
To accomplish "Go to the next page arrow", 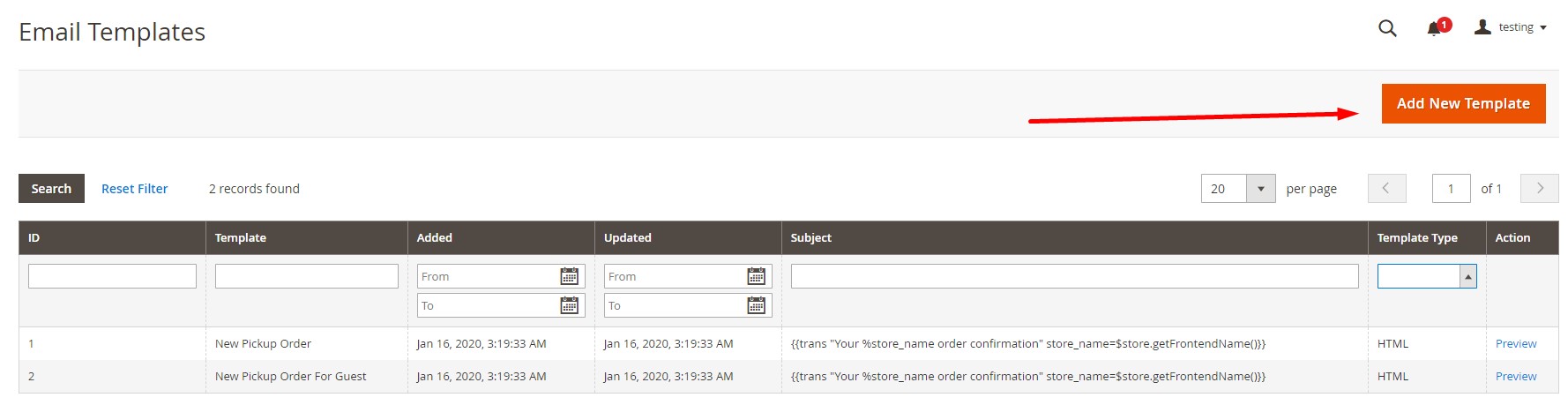I will pyautogui.click(x=1540, y=188).
